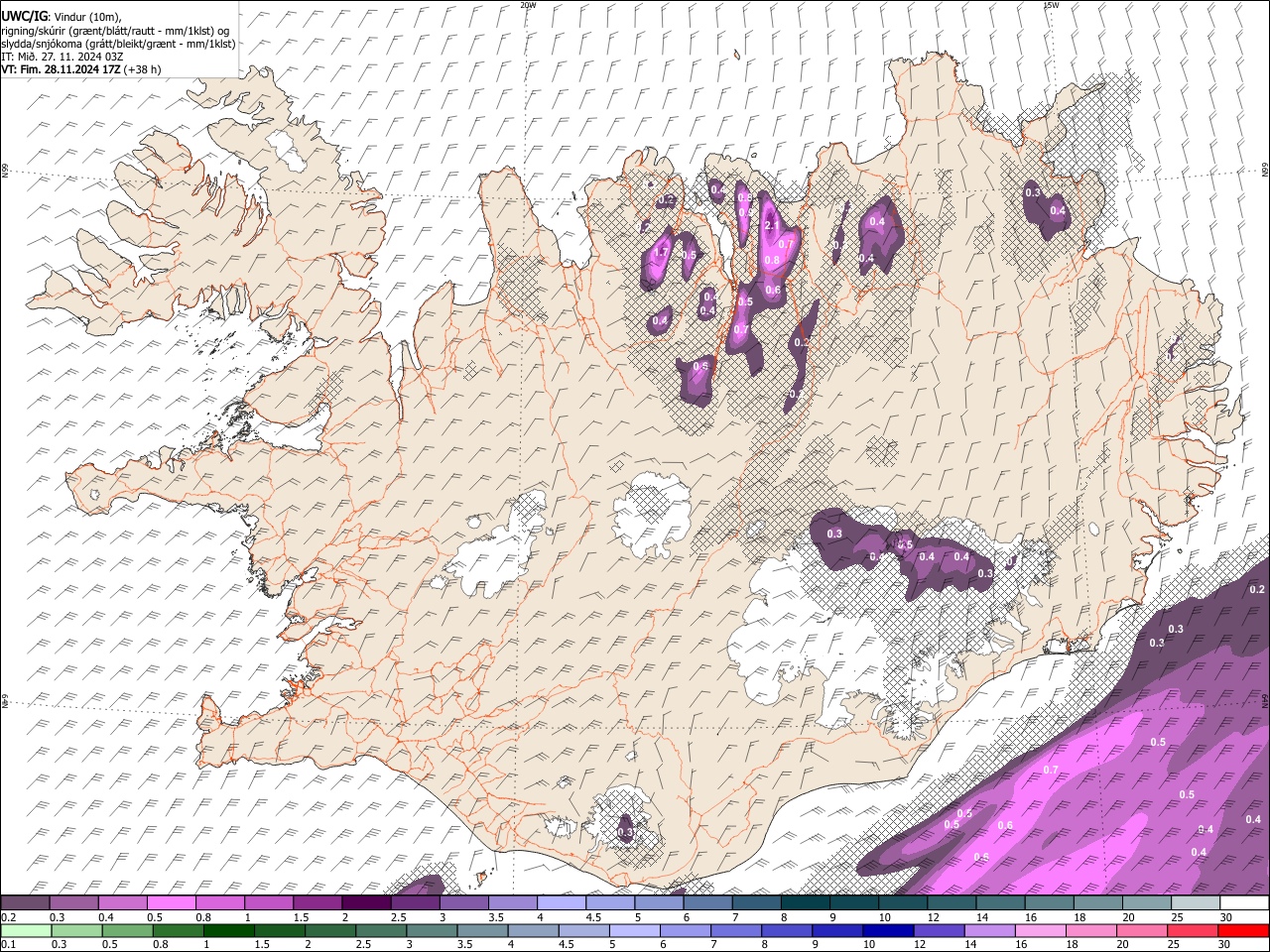Click the violet rain swatch starting at 12
The width and height of the screenshot is (1270, 952).
pyautogui.click(x=939, y=931)
